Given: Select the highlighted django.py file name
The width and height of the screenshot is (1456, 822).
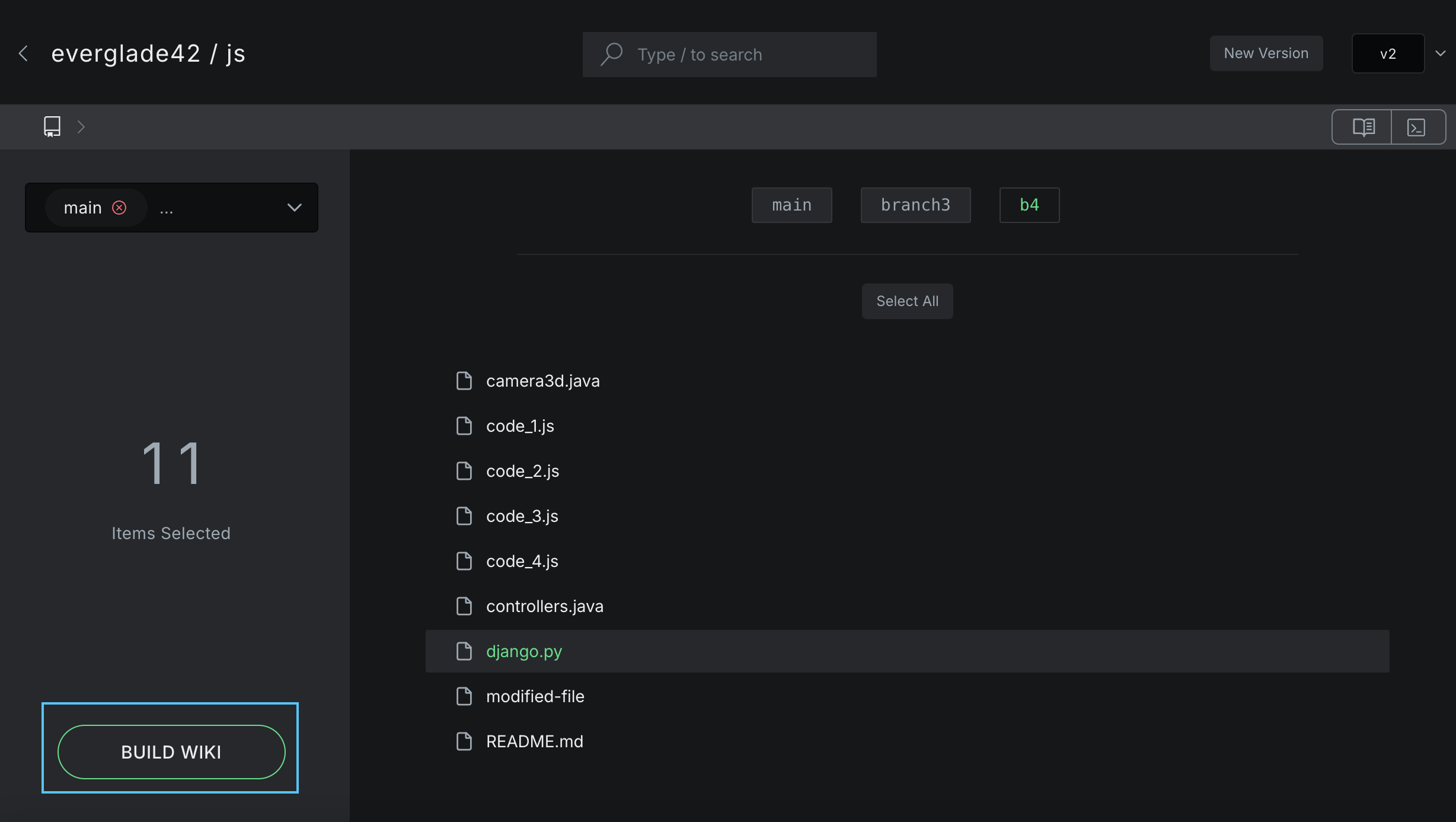Looking at the screenshot, I should coord(523,651).
